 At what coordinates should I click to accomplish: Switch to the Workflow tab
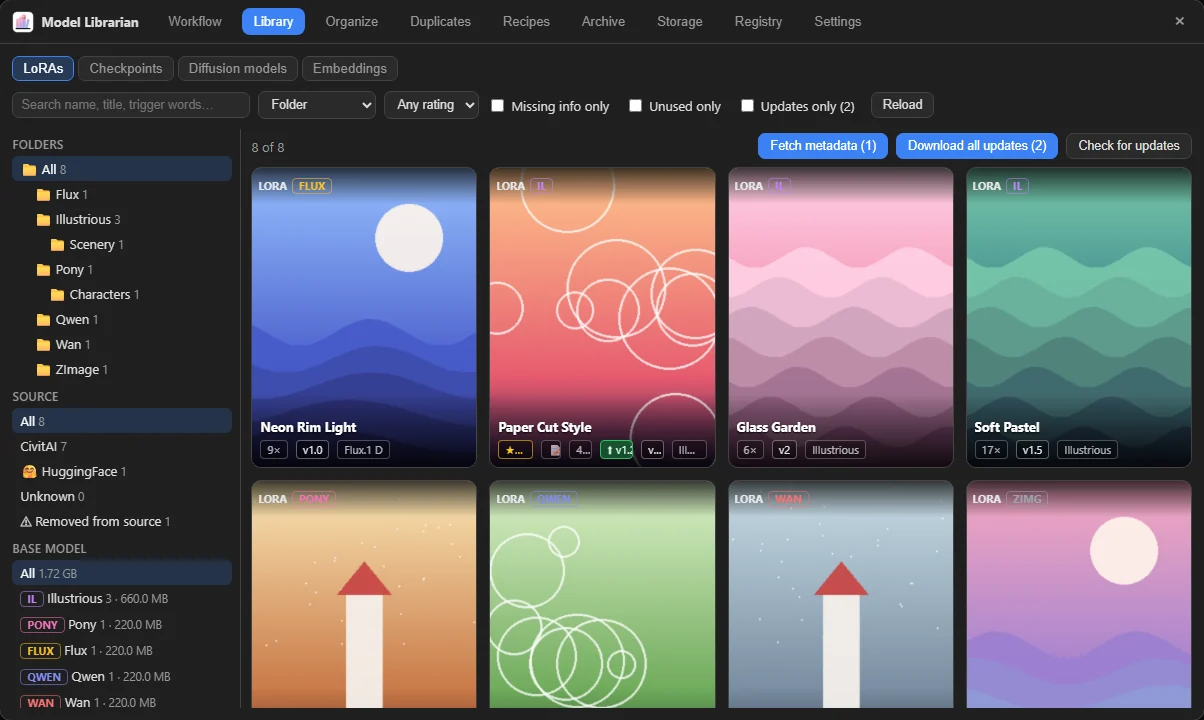point(195,21)
